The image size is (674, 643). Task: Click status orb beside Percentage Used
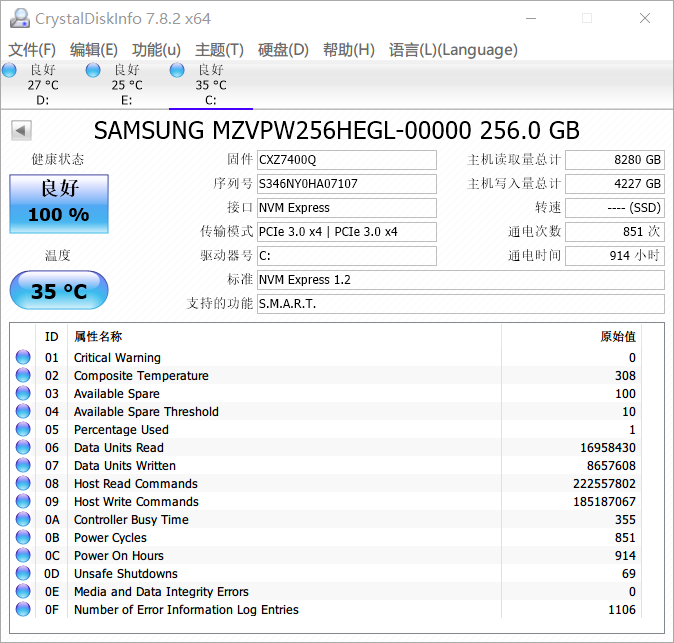pyautogui.click(x=23, y=429)
